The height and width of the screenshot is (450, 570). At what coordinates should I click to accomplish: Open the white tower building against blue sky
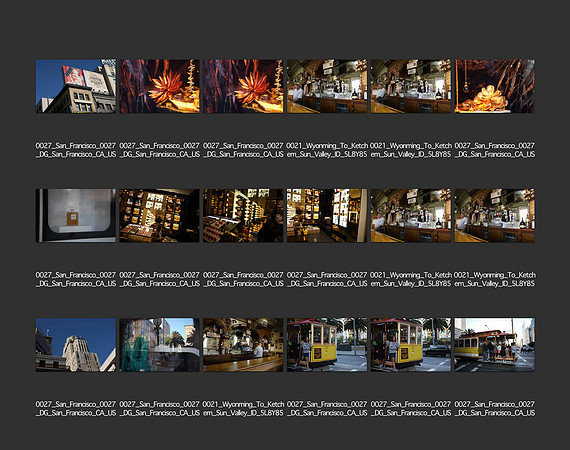coord(76,345)
